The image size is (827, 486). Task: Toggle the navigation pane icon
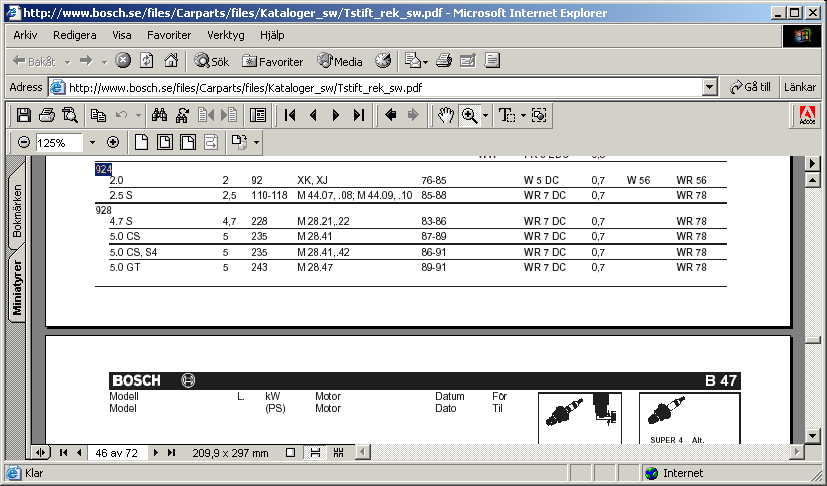click(x=258, y=115)
